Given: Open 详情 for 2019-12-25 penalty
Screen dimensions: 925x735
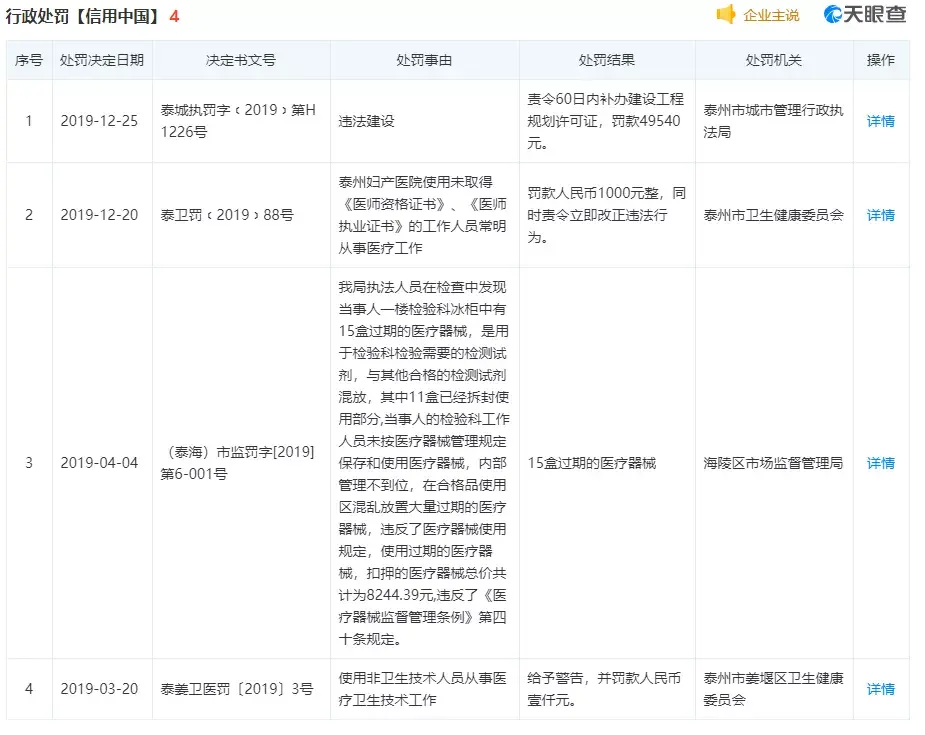Looking at the screenshot, I should pos(881,121).
